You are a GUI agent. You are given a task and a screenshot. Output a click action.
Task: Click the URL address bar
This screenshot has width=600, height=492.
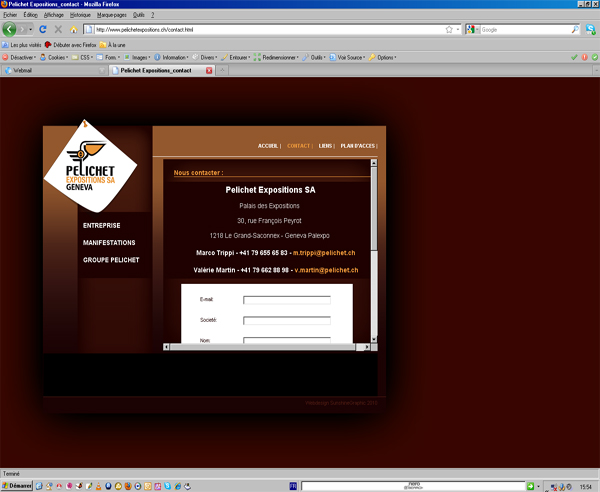click(268, 29)
